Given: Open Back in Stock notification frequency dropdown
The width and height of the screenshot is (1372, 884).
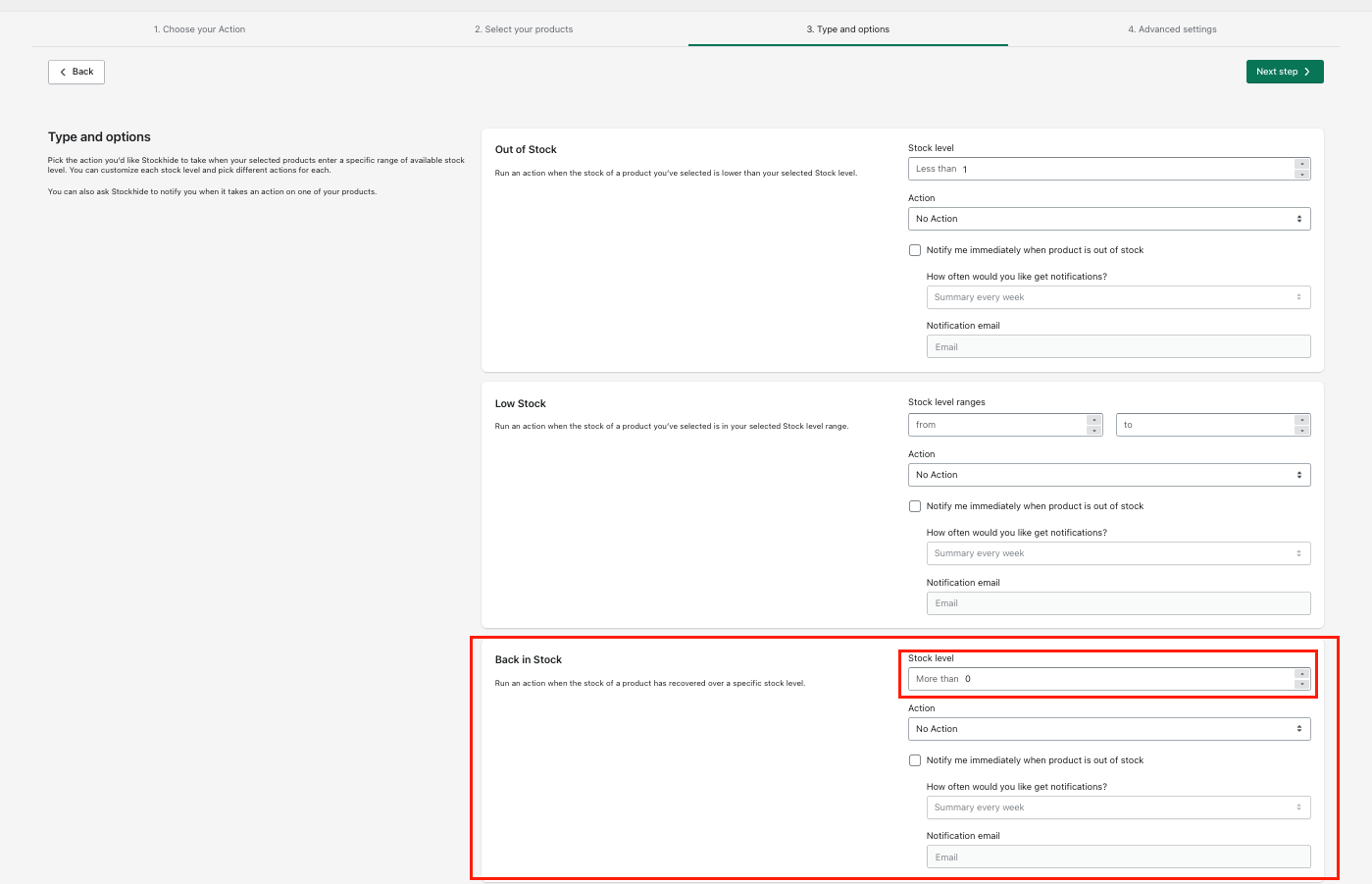Looking at the screenshot, I should [1118, 807].
